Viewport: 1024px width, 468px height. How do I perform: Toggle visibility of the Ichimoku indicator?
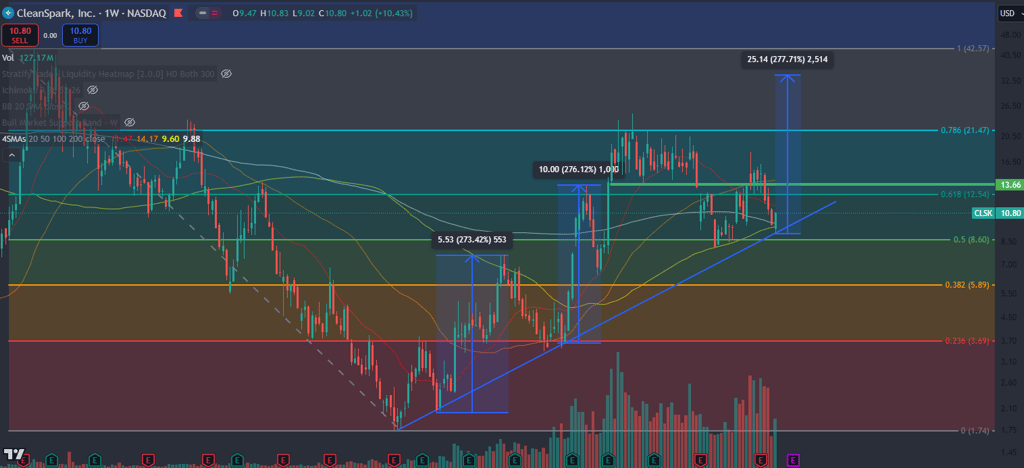(x=92, y=90)
